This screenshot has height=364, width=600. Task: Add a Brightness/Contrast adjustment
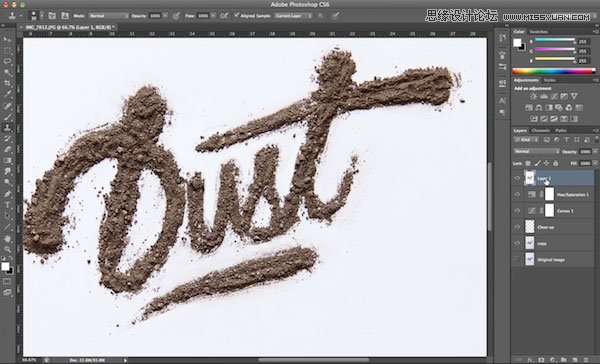533,96
